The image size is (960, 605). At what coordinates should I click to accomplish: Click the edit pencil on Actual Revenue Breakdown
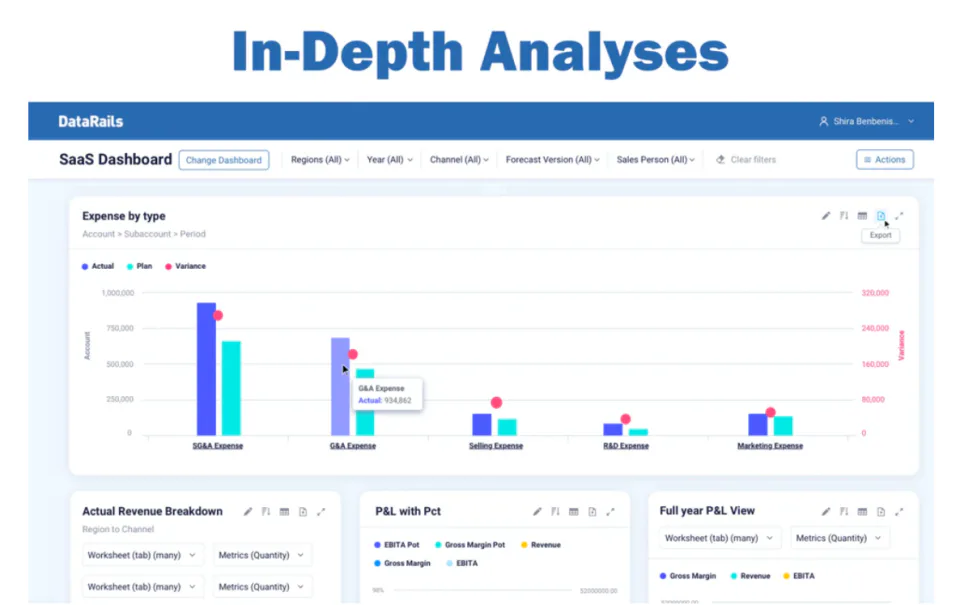247,510
